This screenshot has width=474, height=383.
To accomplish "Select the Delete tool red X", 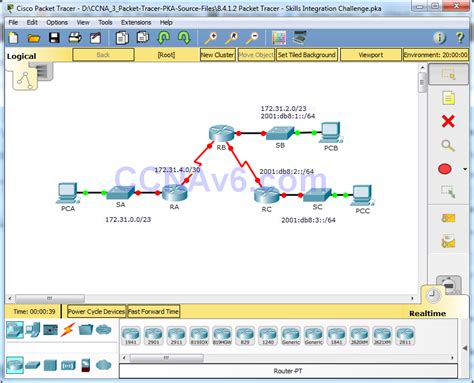I will (448, 121).
